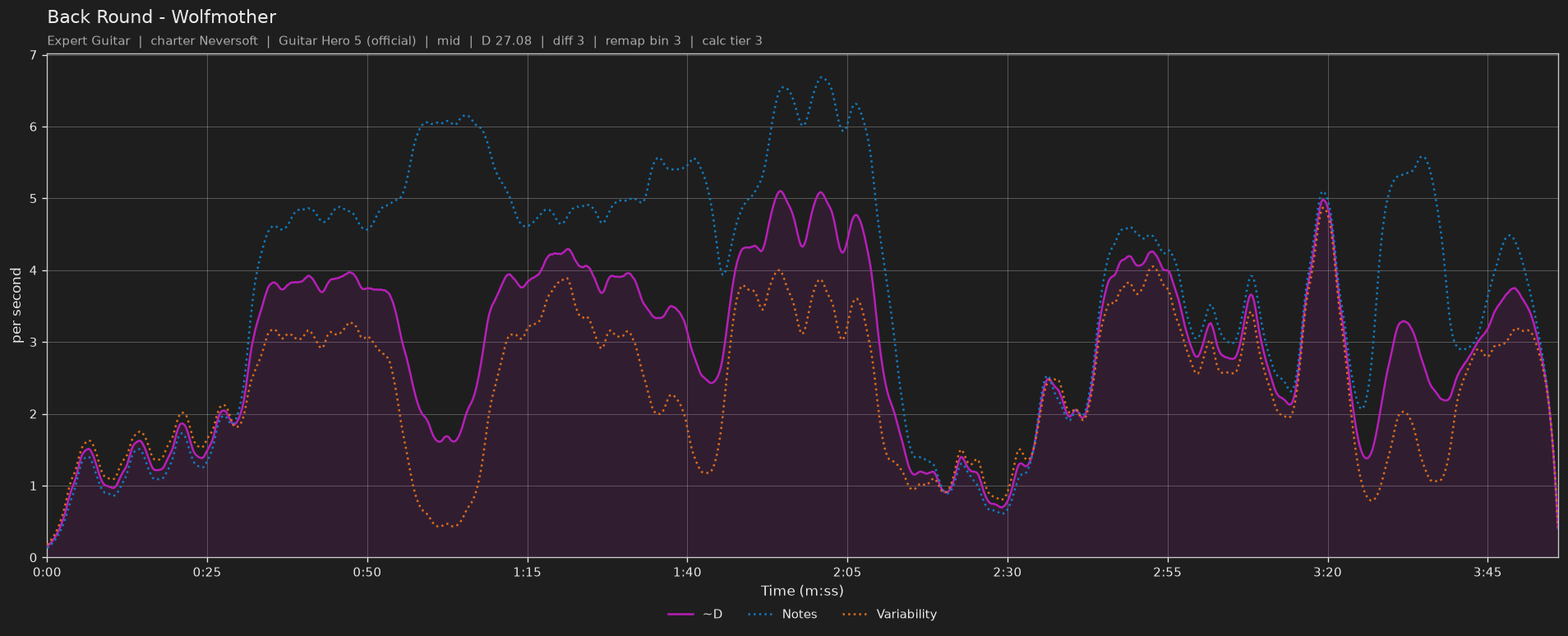Click the 2:55 x-axis tick label
This screenshot has width=1568, height=636.
point(1167,572)
